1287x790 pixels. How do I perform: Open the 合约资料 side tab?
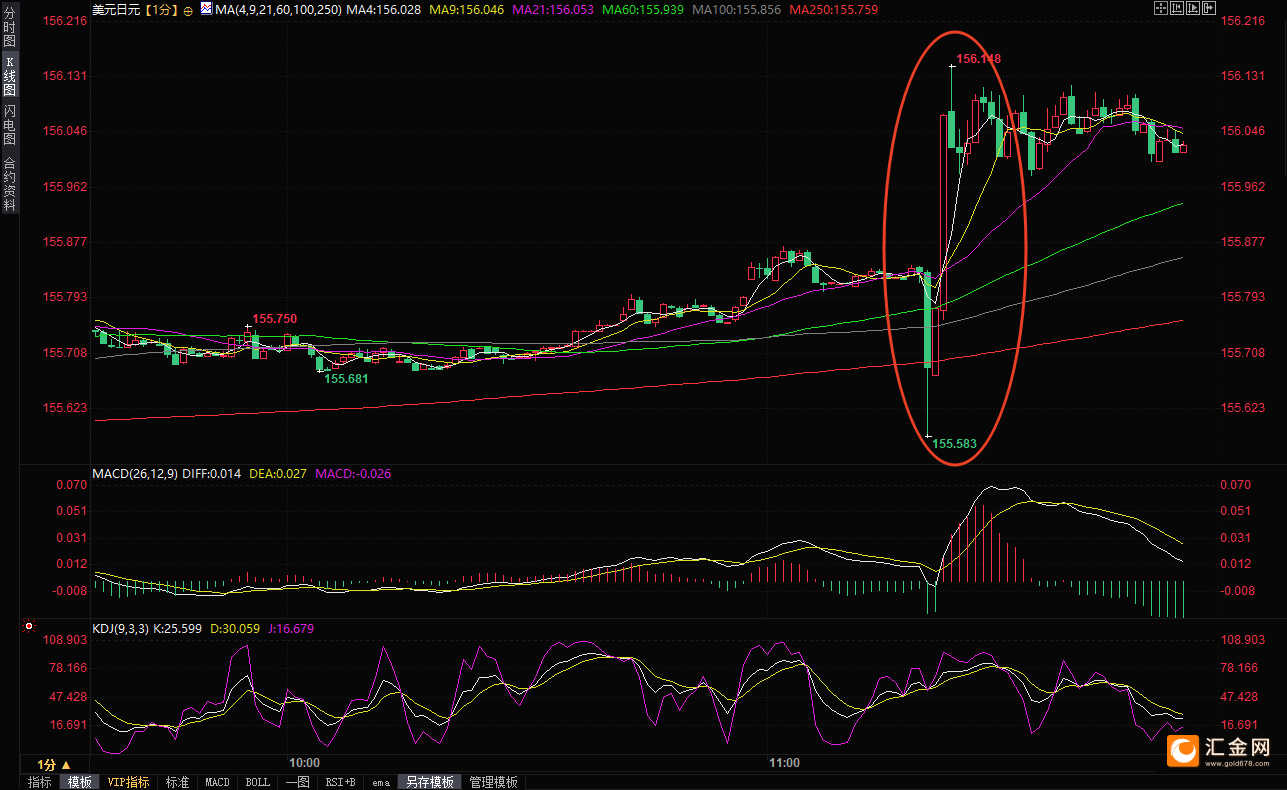(9, 183)
